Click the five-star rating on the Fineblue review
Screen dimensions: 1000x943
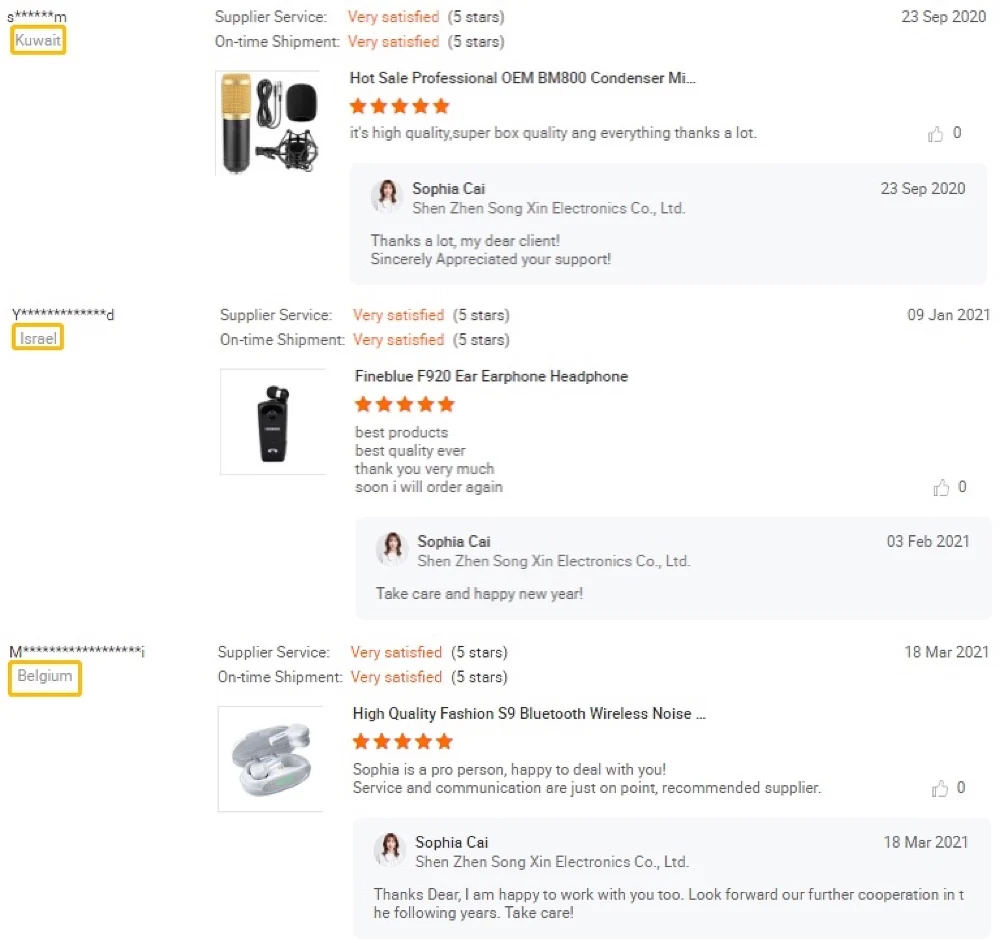[x=405, y=405]
